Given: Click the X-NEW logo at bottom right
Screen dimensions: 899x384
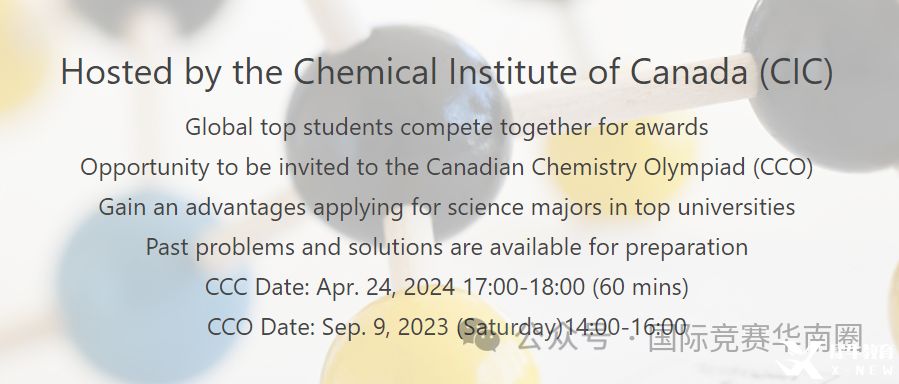Looking at the screenshot, I should point(839,360).
